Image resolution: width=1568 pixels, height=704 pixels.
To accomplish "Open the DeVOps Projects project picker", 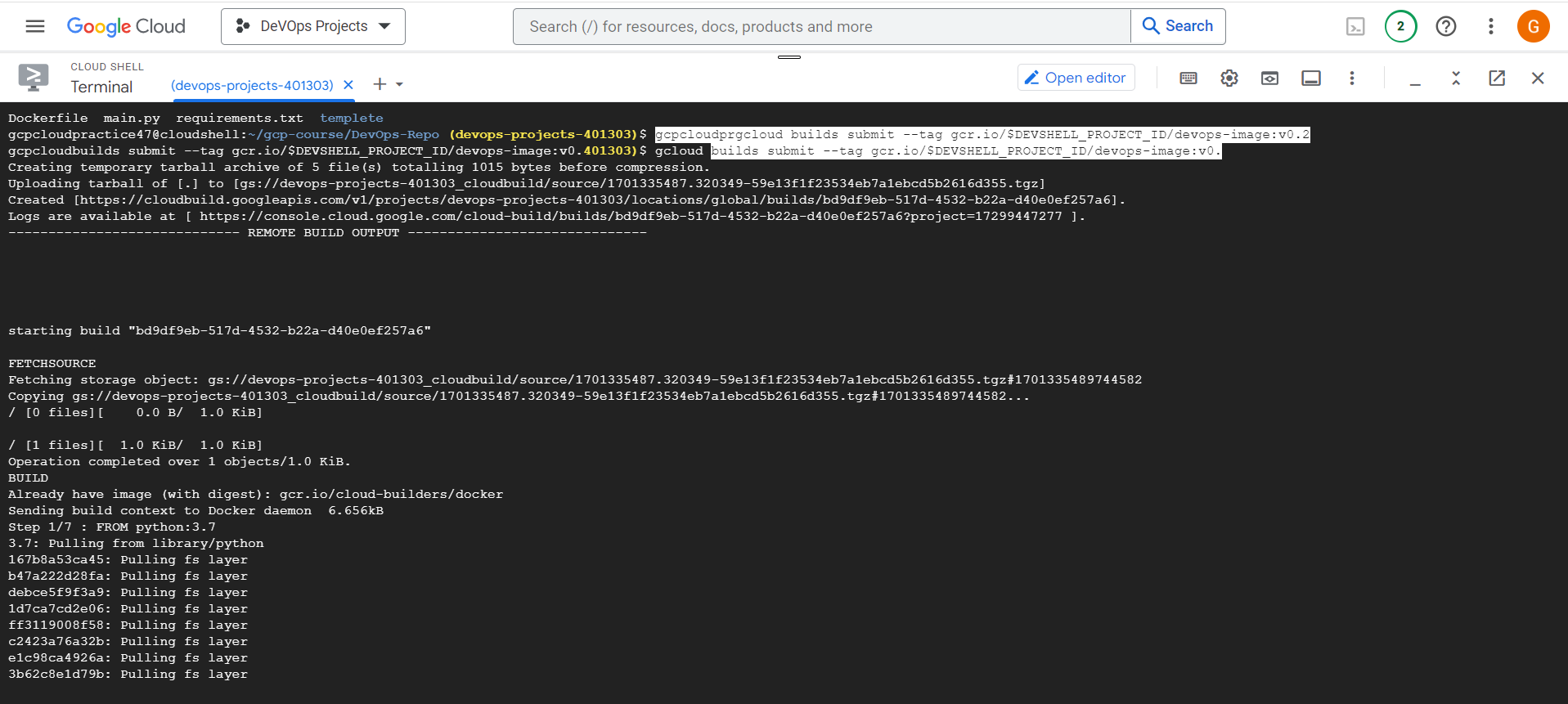I will tap(313, 26).
